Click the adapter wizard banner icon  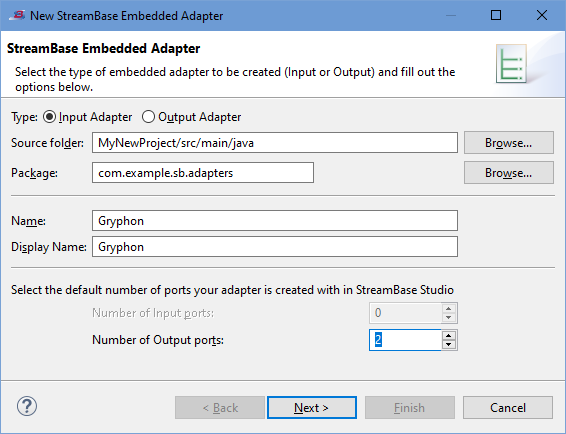(x=511, y=64)
